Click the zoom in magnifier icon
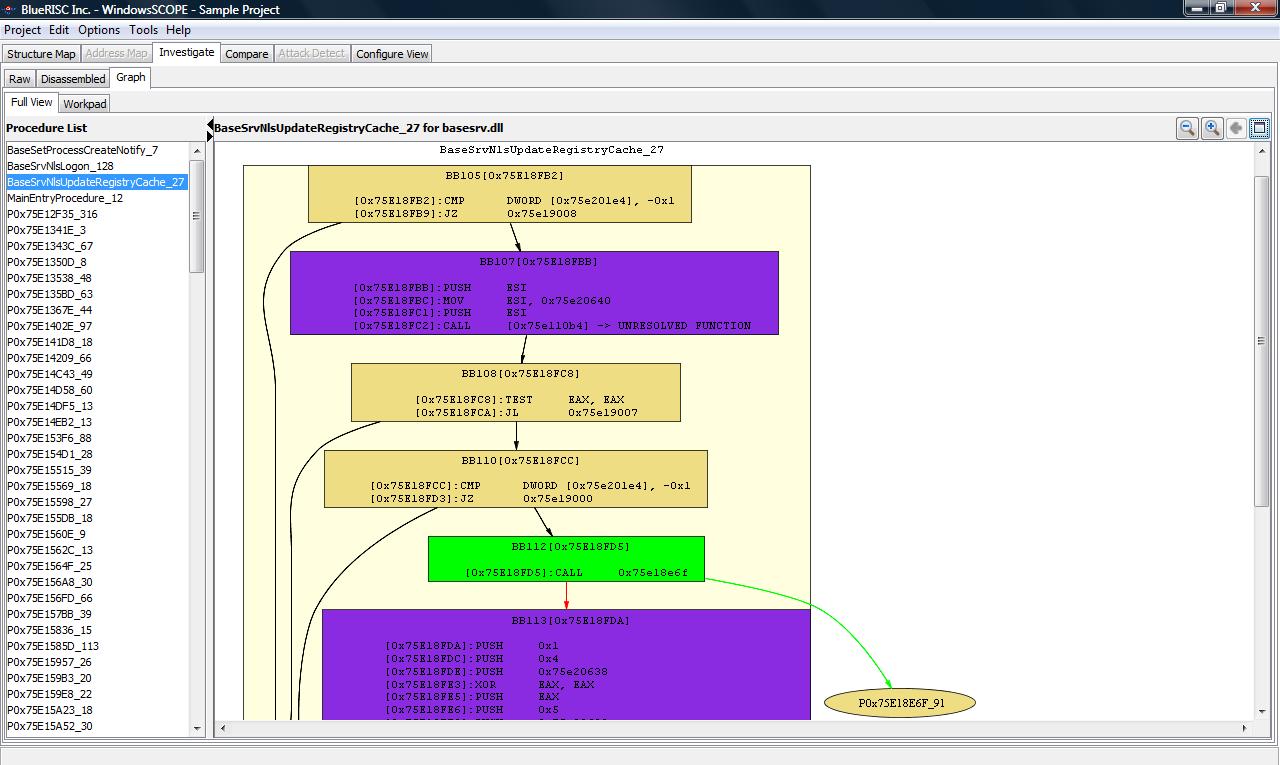 point(1212,128)
